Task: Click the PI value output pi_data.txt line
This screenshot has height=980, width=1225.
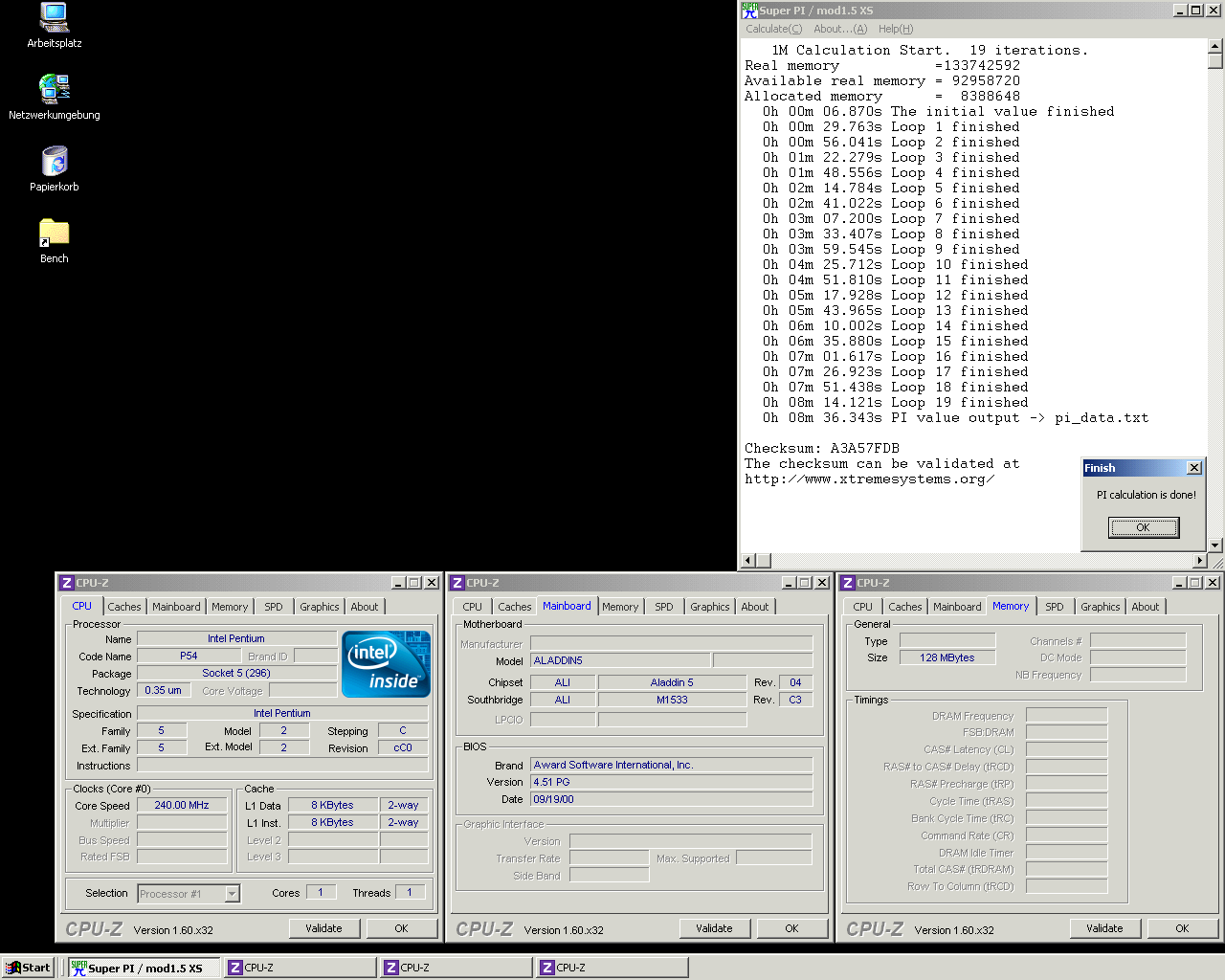Action: click(955, 417)
